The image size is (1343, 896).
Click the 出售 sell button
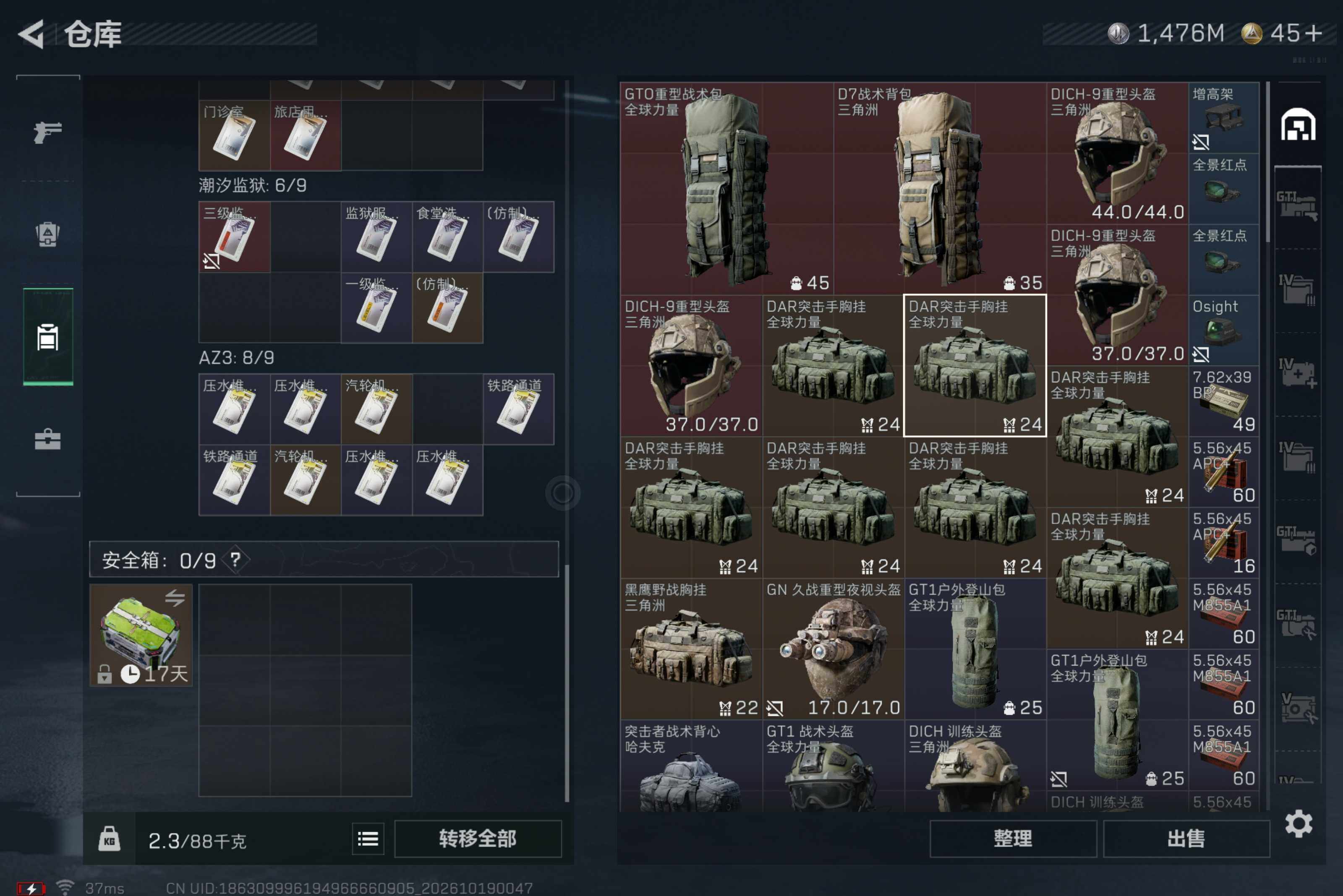click(x=1186, y=839)
